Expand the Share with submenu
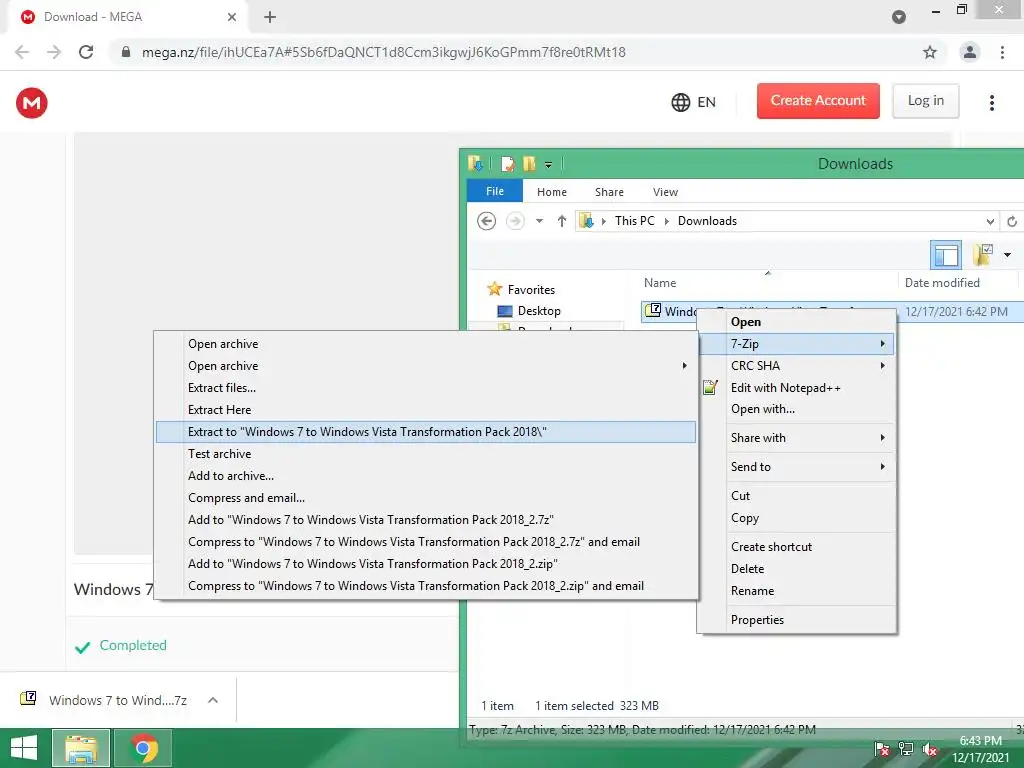Viewport: 1024px width, 768px height. pos(796,438)
